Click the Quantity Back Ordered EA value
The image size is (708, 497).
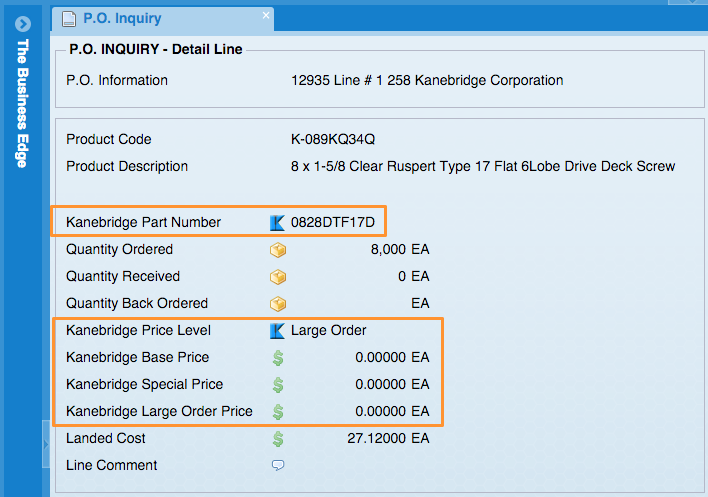click(x=420, y=303)
